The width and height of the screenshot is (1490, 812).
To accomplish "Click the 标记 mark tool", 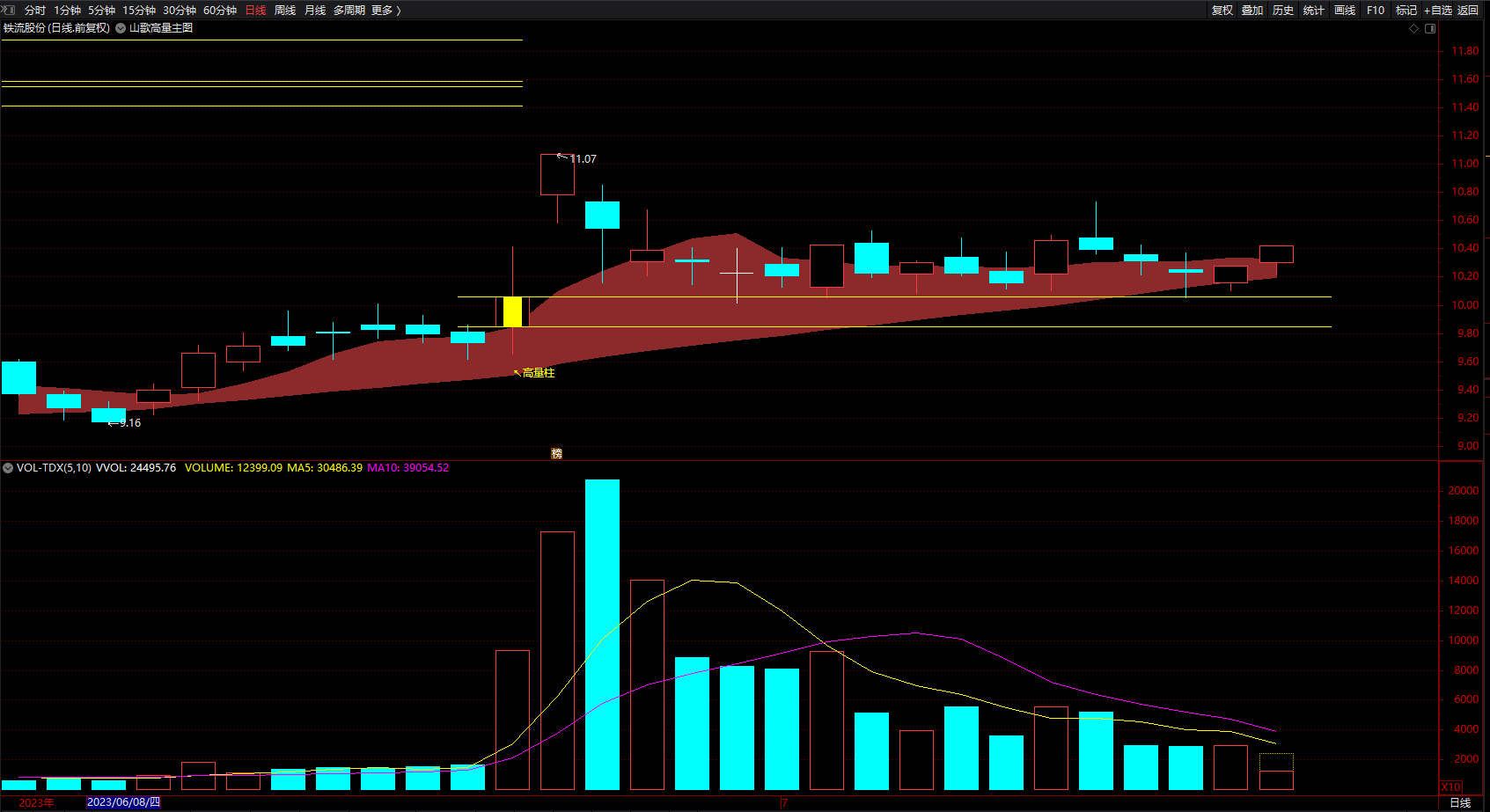I will (1406, 10).
